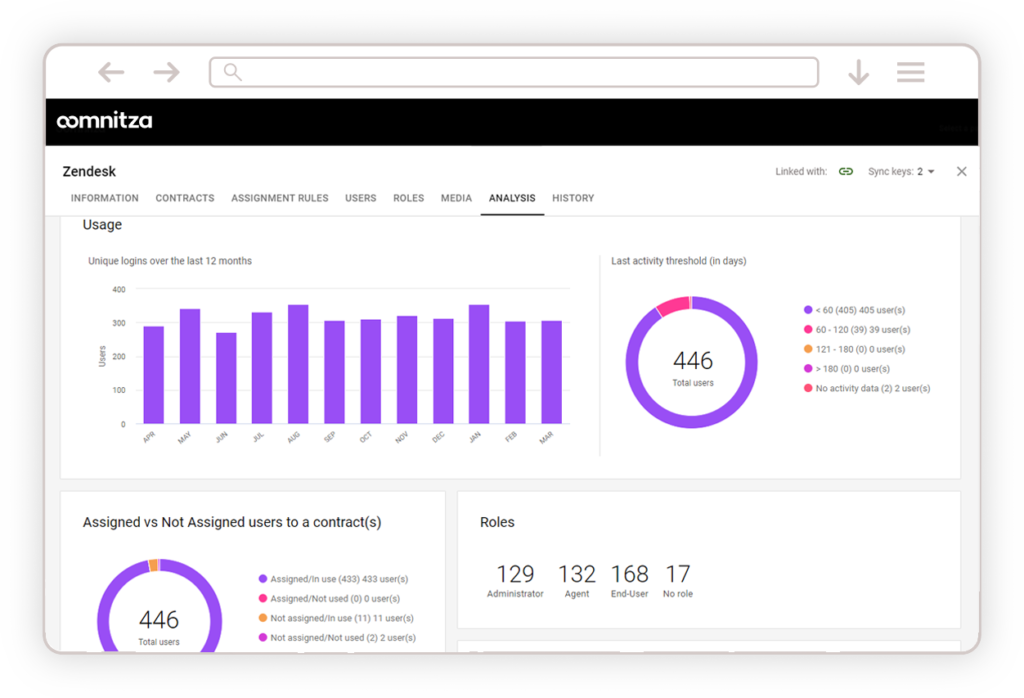Click the AUG bar in logins chart
Screen dimensions: 1024x698
click(x=298, y=364)
